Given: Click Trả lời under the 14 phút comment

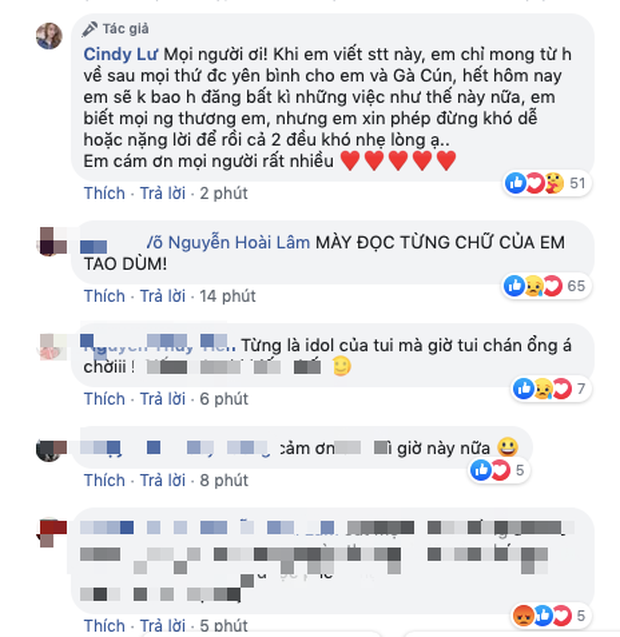Looking at the screenshot, I should tap(163, 296).
